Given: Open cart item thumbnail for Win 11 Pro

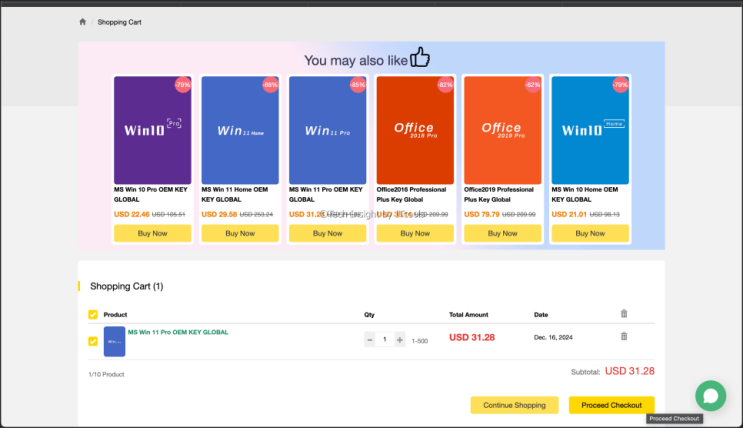Looking at the screenshot, I should pyautogui.click(x=114, y=341).
